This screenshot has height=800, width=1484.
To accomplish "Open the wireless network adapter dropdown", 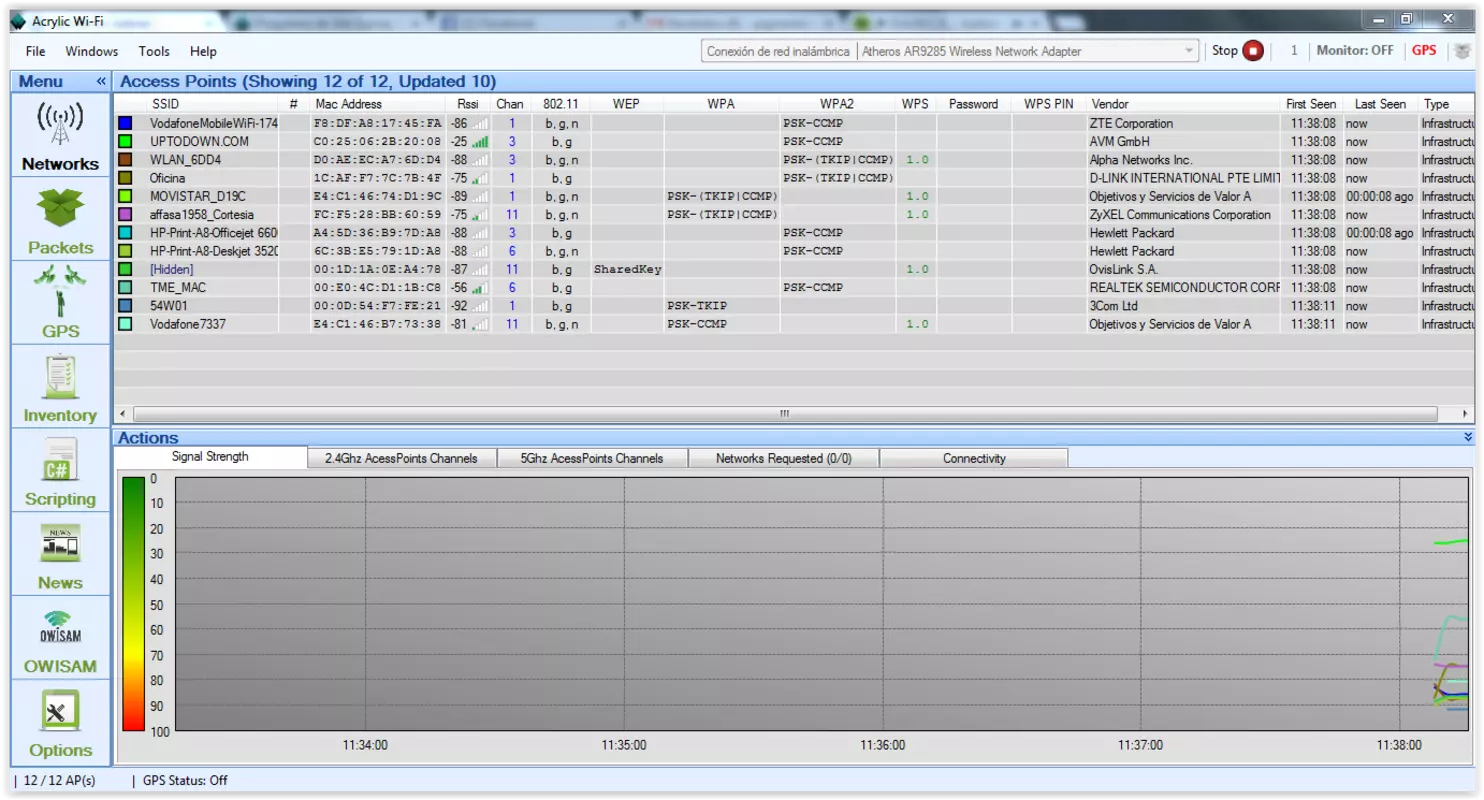I will click(x=1189, y=51).
